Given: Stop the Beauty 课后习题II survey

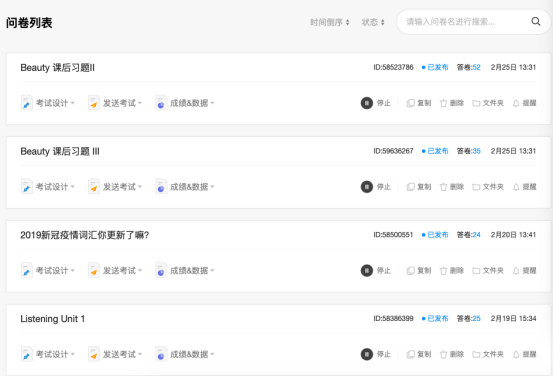Looking at the screenshot, I should pyautogui.click(x=376, y=103).
